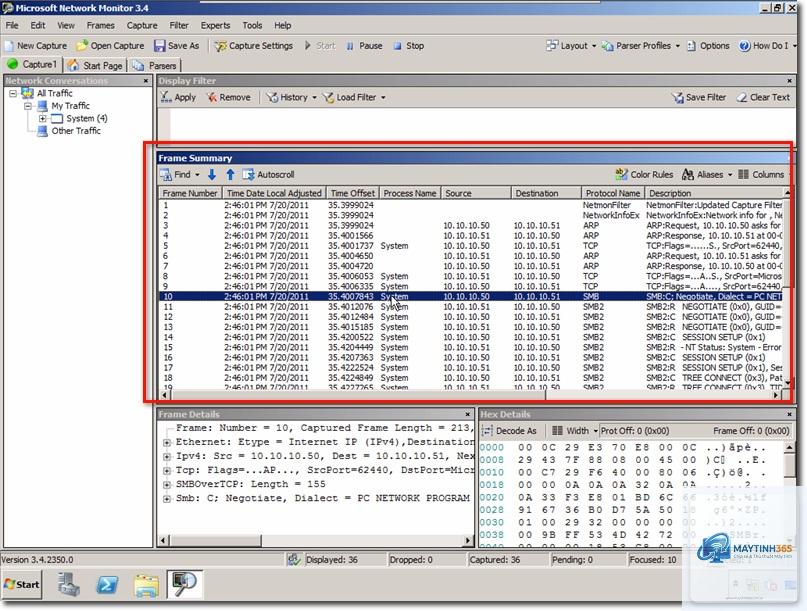This screenshot has height=611, width=807.
Task: Select frame 5 TCP row
Action: click(x=471, y=246)
